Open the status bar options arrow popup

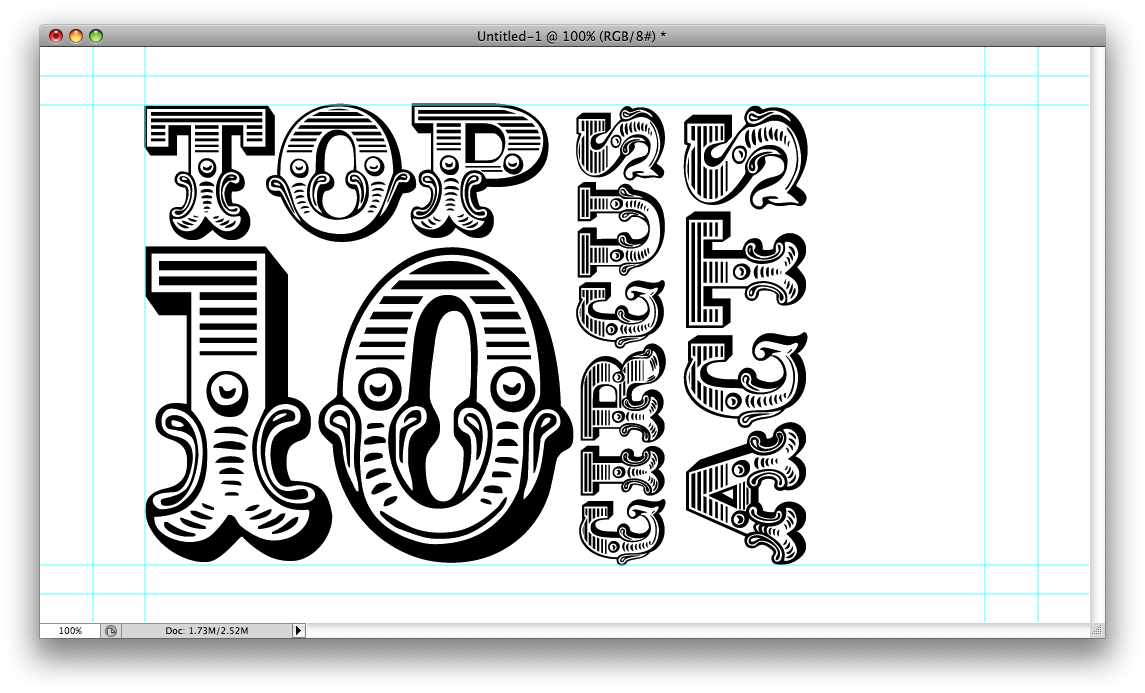click(297, 630)
